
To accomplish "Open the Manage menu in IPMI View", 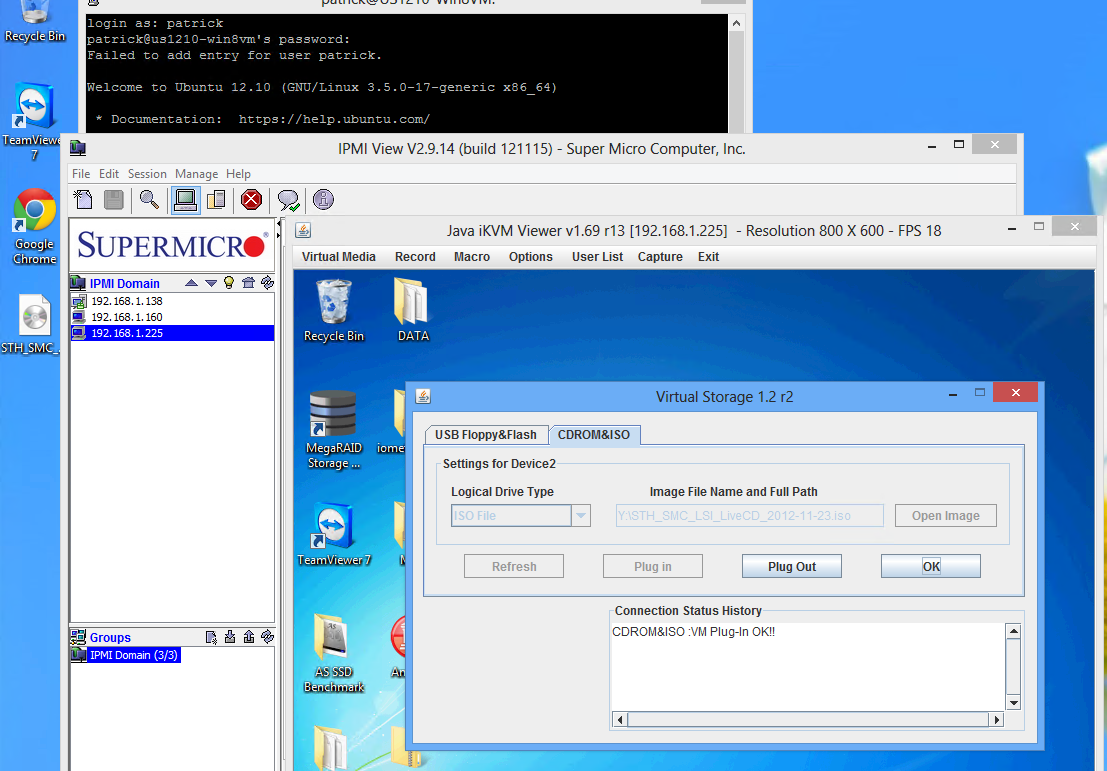I will 196,174.
